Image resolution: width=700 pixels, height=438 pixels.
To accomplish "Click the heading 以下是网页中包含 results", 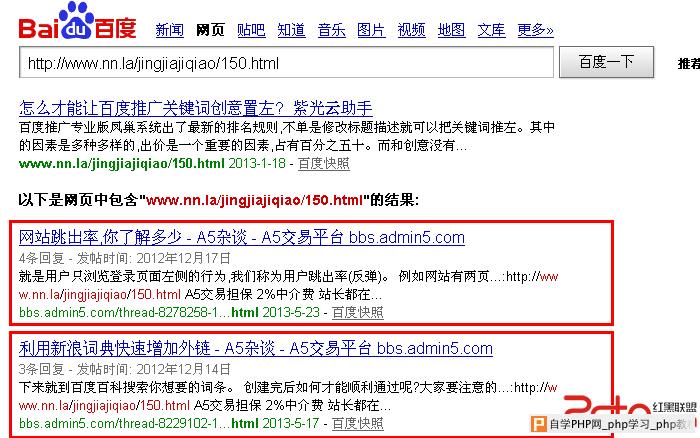I will point(219,200).
